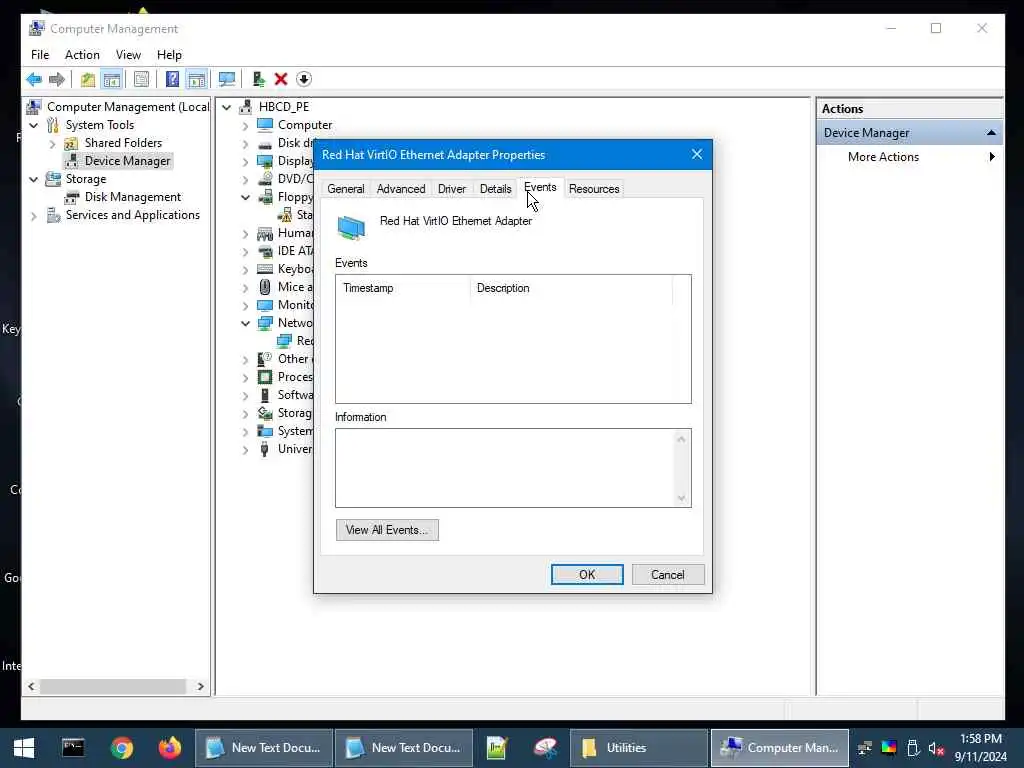Collapse the Storage tree node
This screenshot has width=1024, height=768.
coord(34,179)
